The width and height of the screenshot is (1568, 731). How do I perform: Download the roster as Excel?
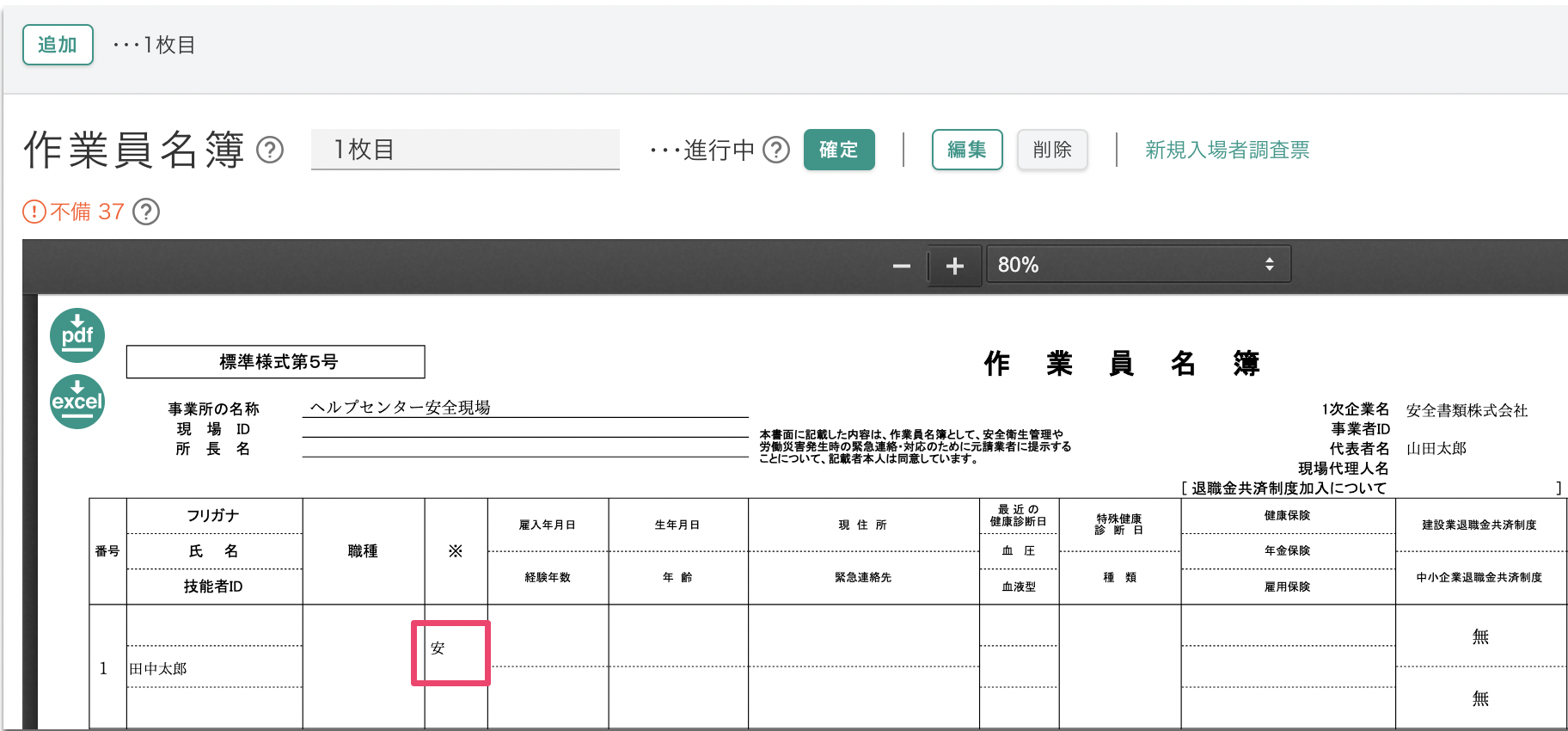77,402
